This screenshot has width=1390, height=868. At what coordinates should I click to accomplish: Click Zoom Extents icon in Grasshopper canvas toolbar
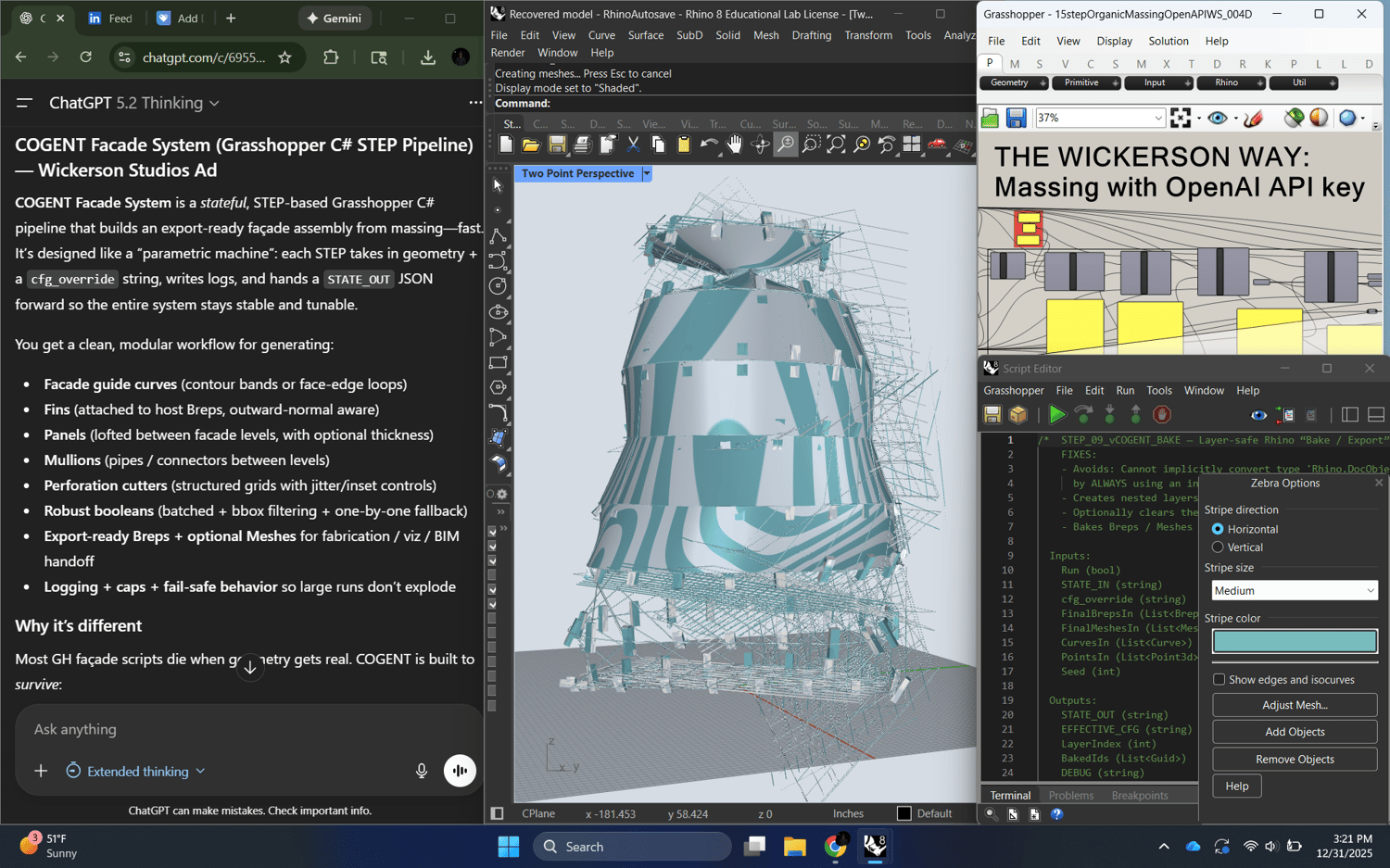click(1181, 118)
